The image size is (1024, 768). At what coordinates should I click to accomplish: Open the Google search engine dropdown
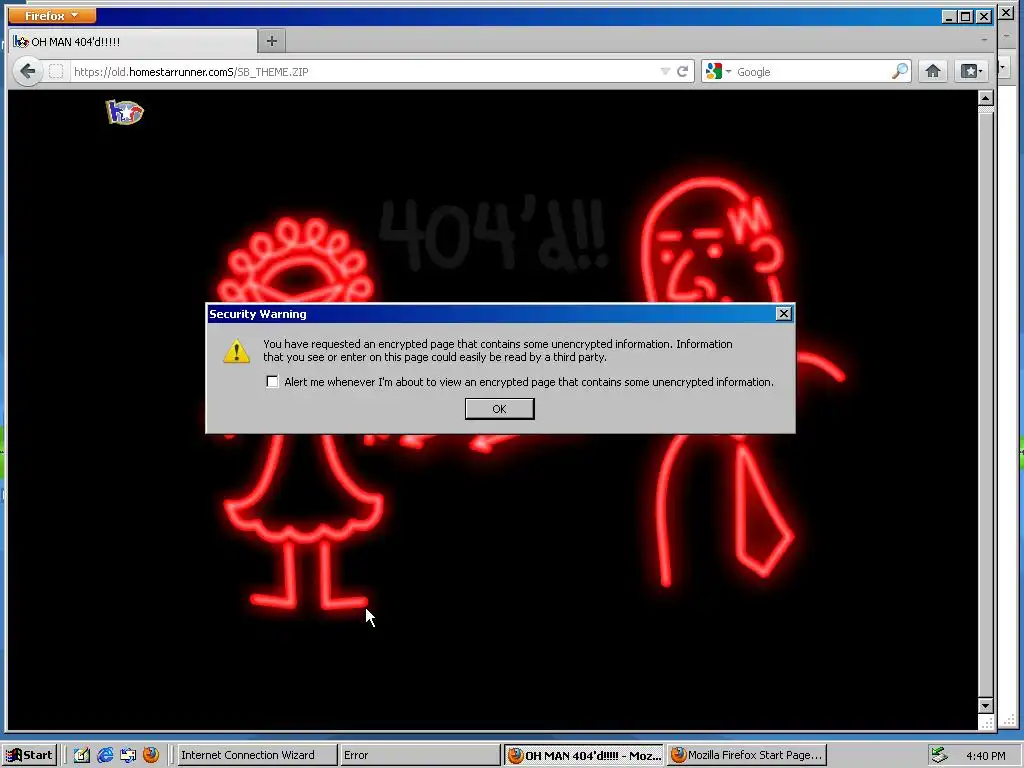pyautogui.click(x=719, y=71)
